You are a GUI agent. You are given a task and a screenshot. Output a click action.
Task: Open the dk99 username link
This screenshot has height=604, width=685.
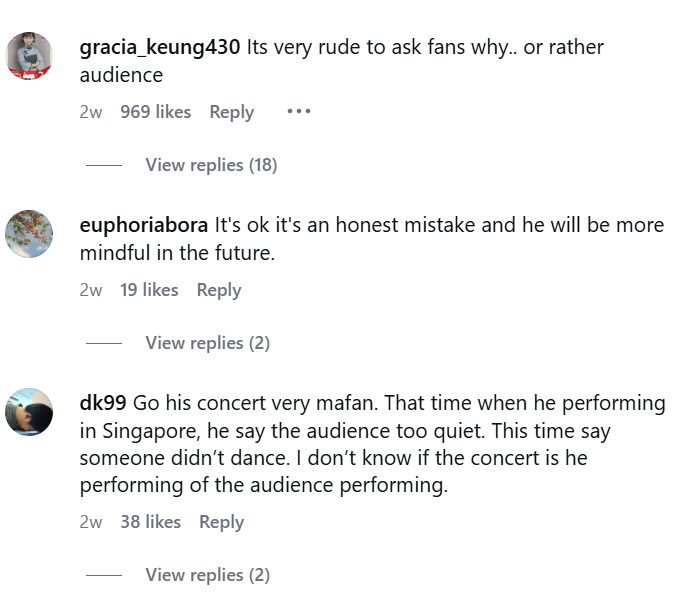pos(102,403)
